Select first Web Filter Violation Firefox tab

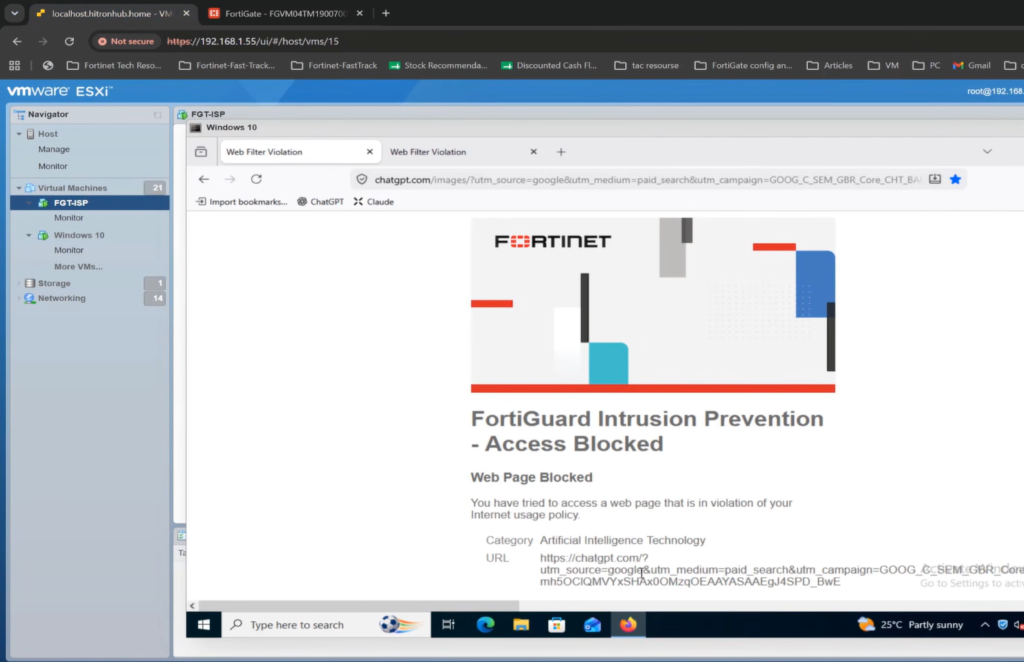click(x=300, y=152)
